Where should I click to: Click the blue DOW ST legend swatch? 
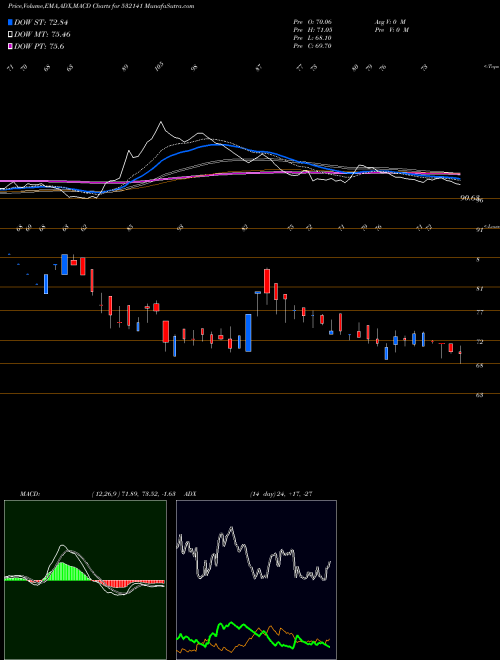coord(10,22)
